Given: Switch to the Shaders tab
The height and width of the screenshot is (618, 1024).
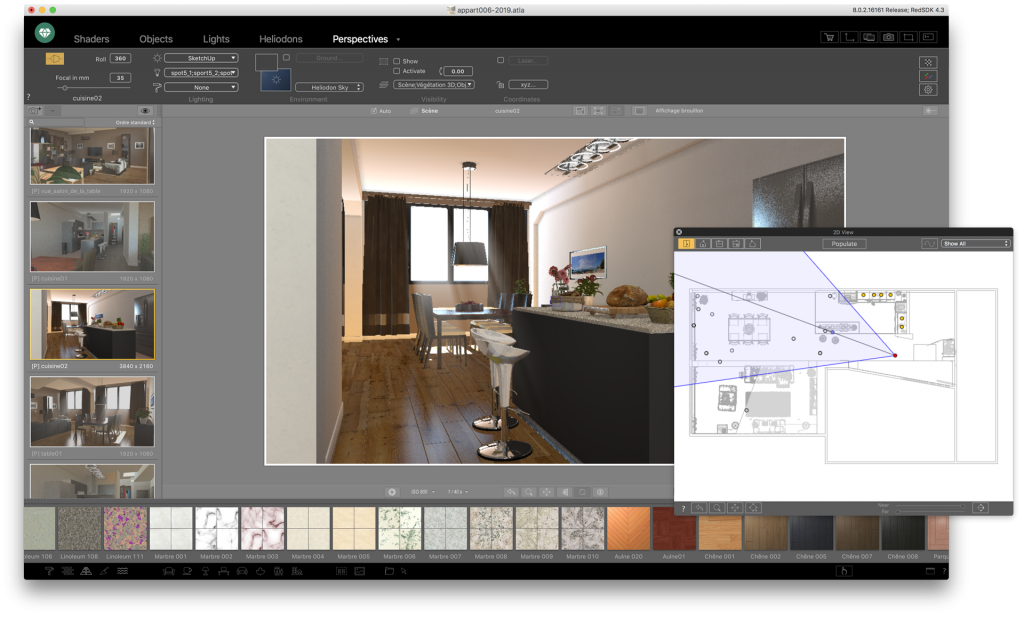Looking at the screenshot, I should pos(91,39).
